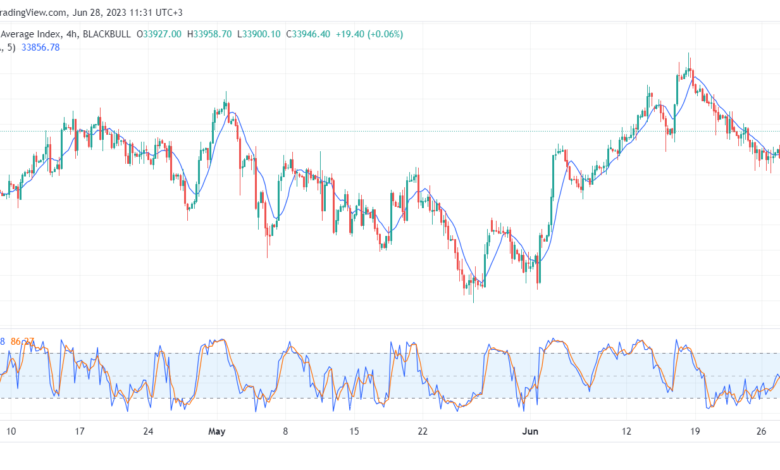Click the TradingView.com date stamp header

tap(92, 12)
